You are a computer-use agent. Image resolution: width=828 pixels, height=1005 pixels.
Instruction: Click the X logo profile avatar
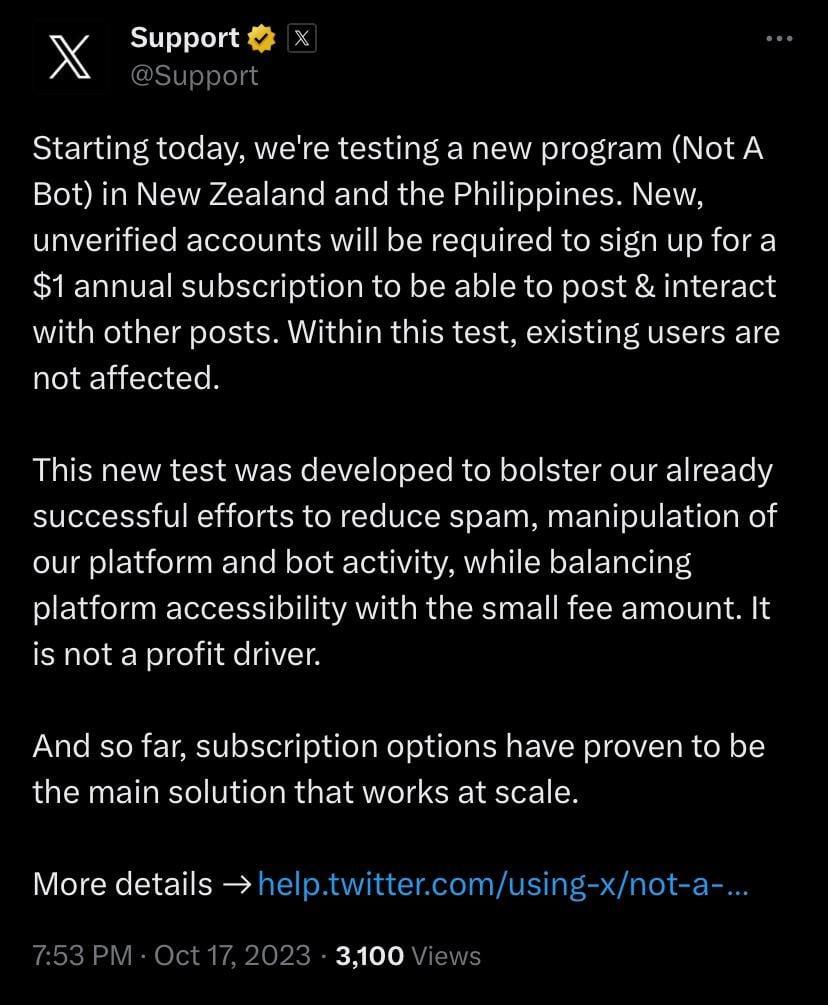click(x=71, y=56)
